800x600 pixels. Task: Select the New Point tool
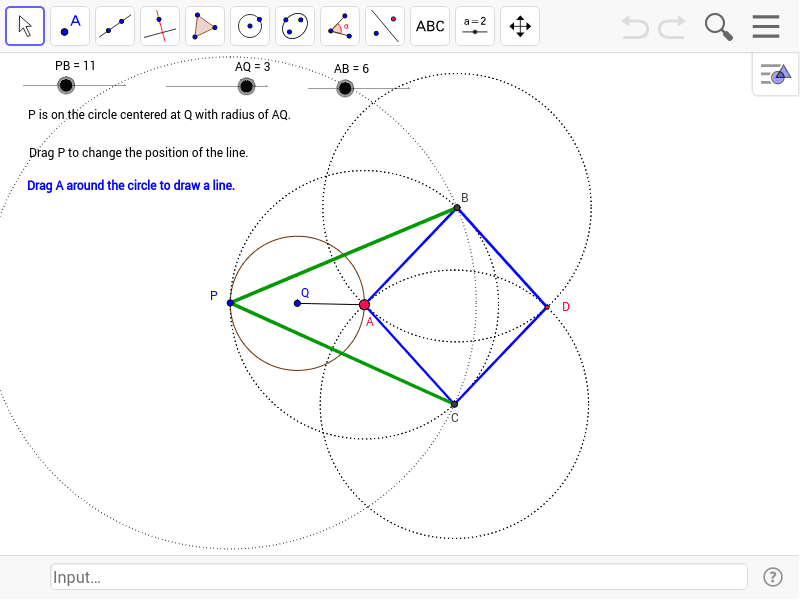point(70,26)
